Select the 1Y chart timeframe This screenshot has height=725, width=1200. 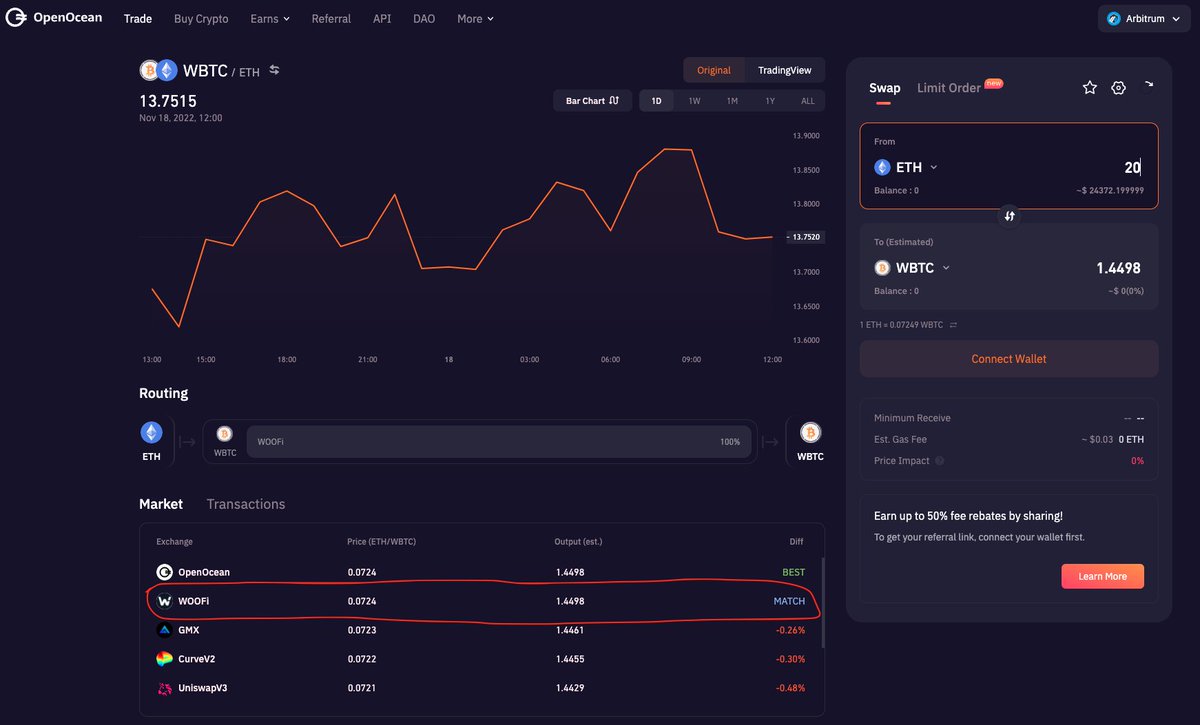tap(770, 101)
